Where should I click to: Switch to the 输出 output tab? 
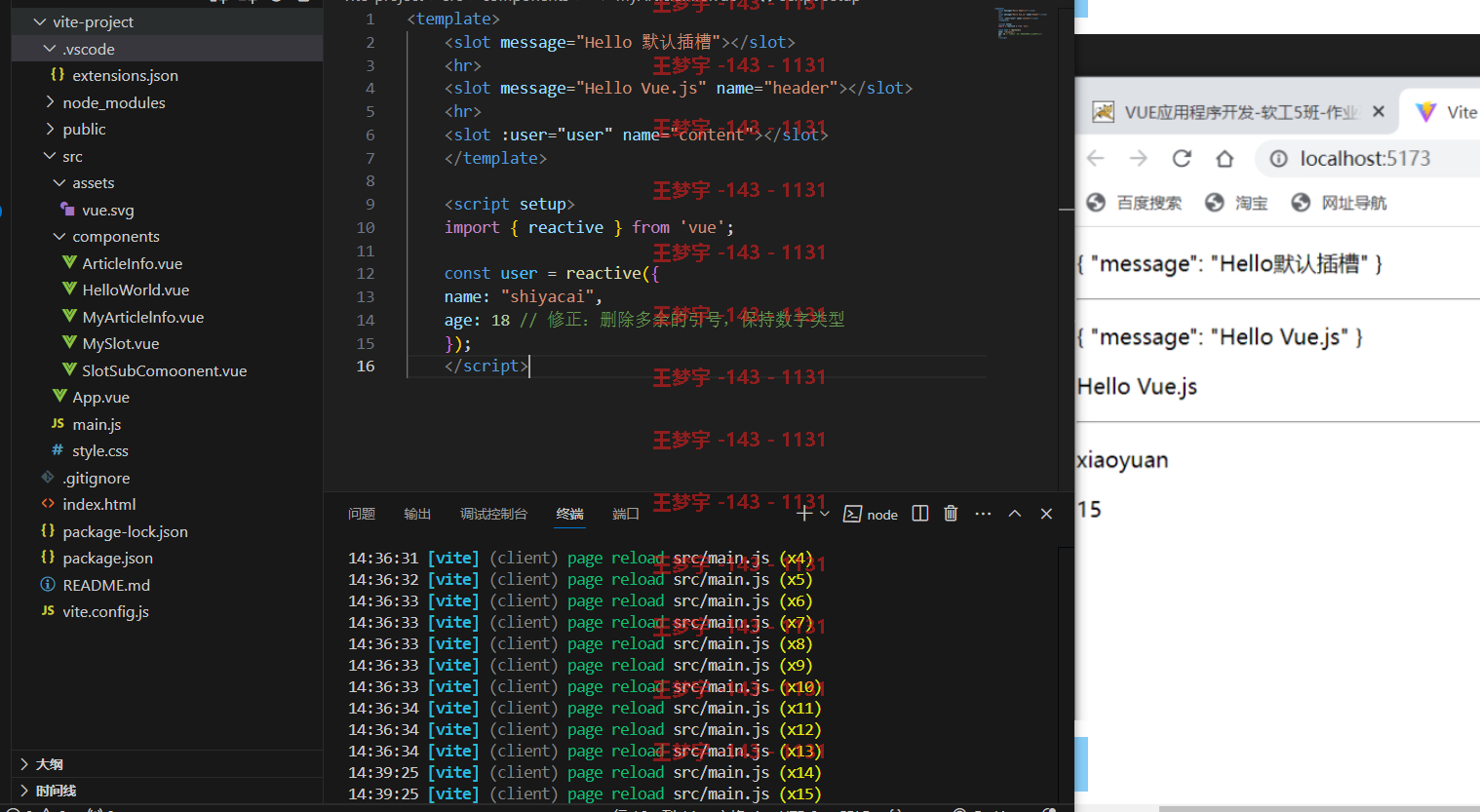coord(417,514)
